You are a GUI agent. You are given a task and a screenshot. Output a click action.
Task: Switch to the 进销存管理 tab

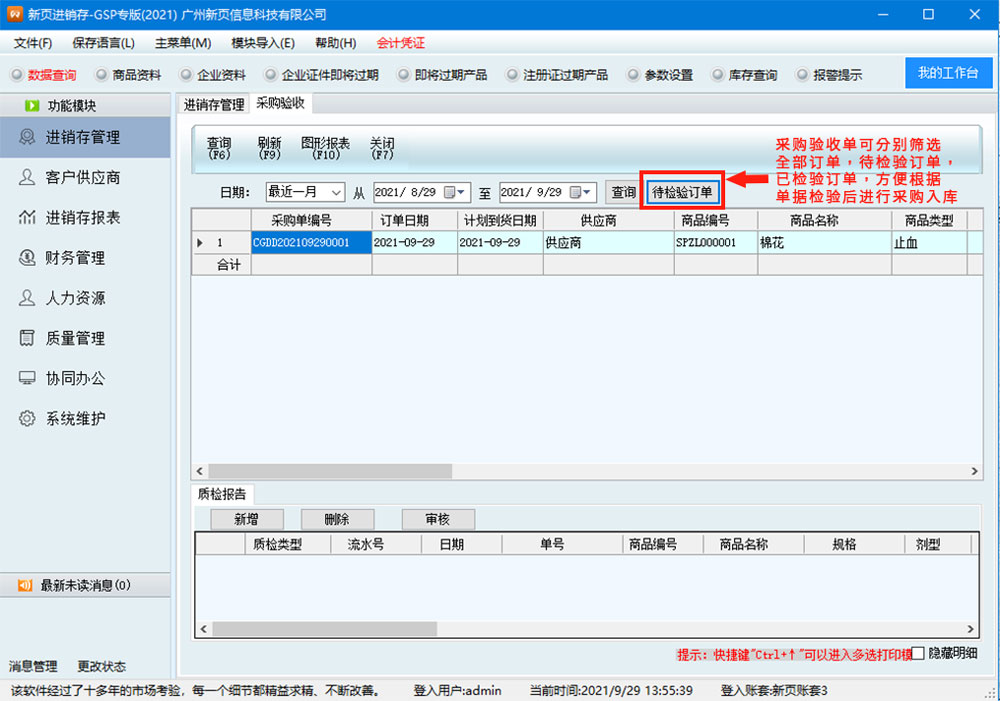click(x=214, y=104)
